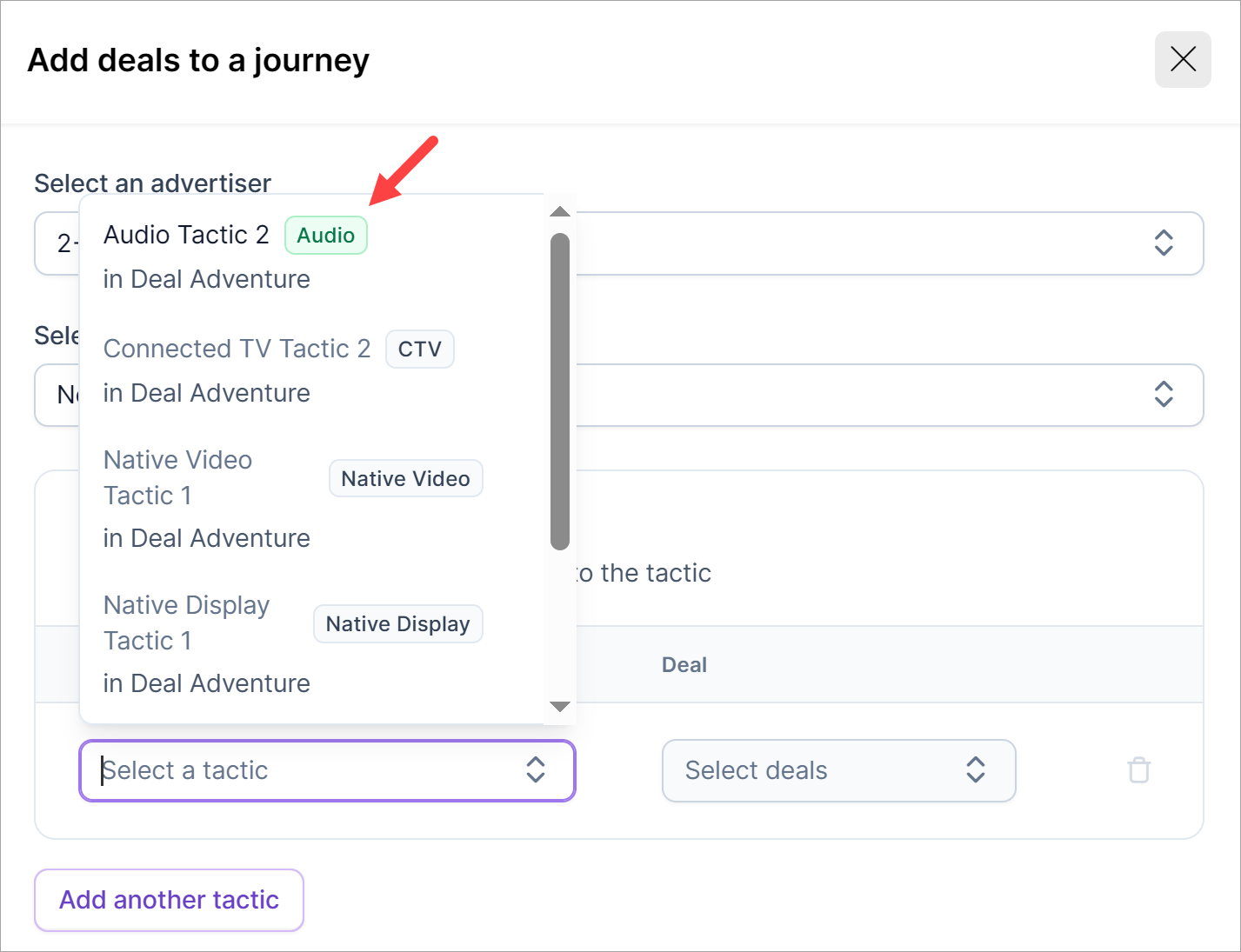Viewport: 1241px width, 952px height.
Task: Expand the advertiser selector chevron
Action: 1163,243
